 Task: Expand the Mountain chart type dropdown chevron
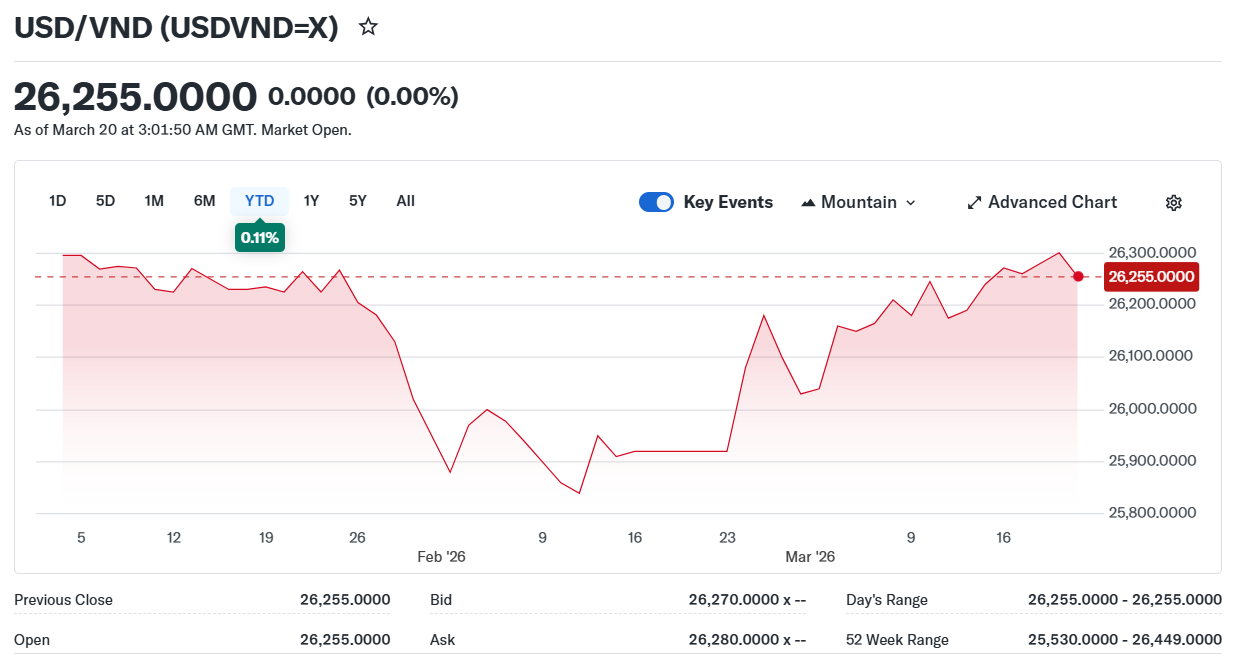point(910,203)
